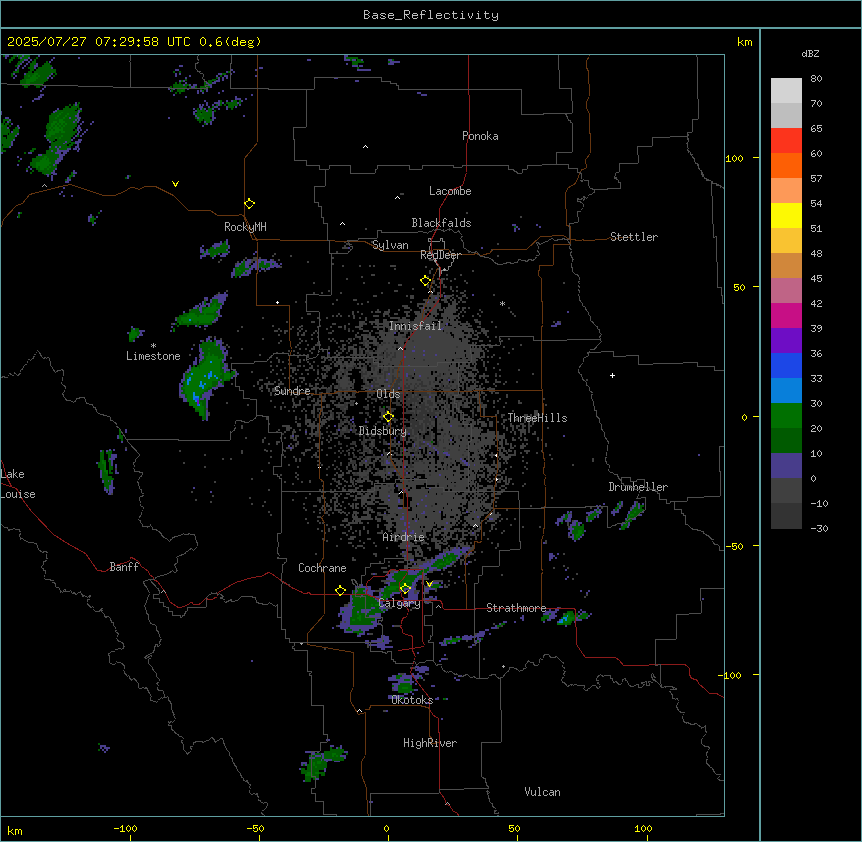This screenshot has width=862, height=842.
Task: Click the Lacombe city label
Action: pos(450,191)
